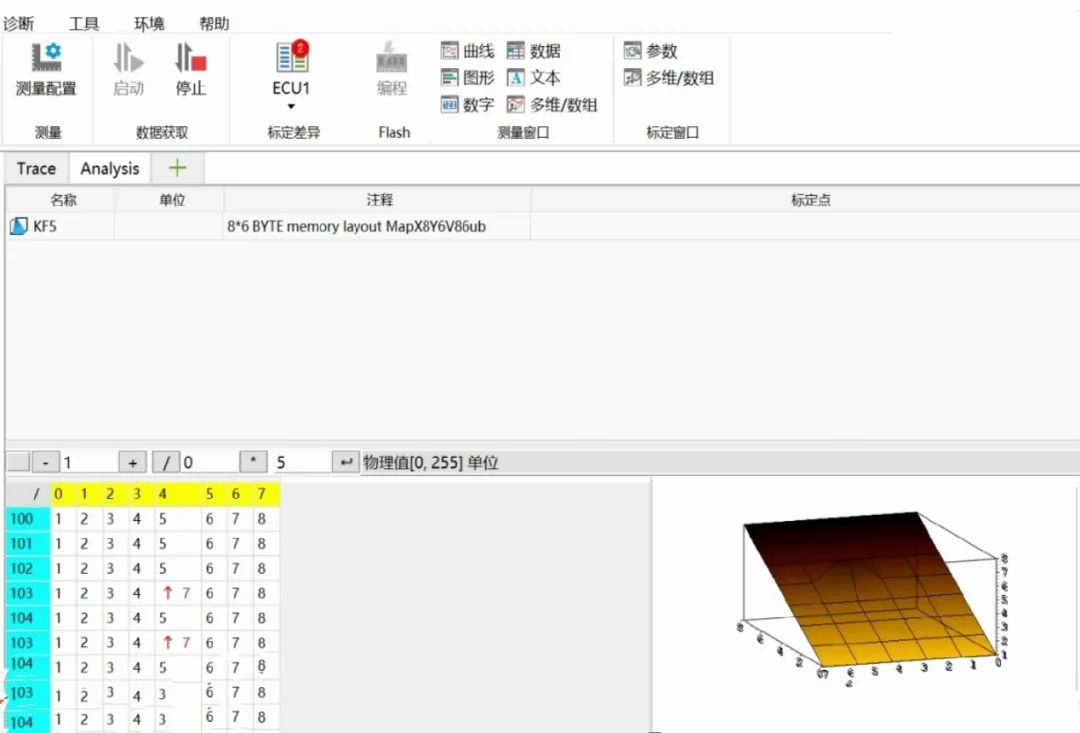Image resolution: width=1080 pixels, height=733 pixels.
Task: Click the divide operator button
Action: 166,462
